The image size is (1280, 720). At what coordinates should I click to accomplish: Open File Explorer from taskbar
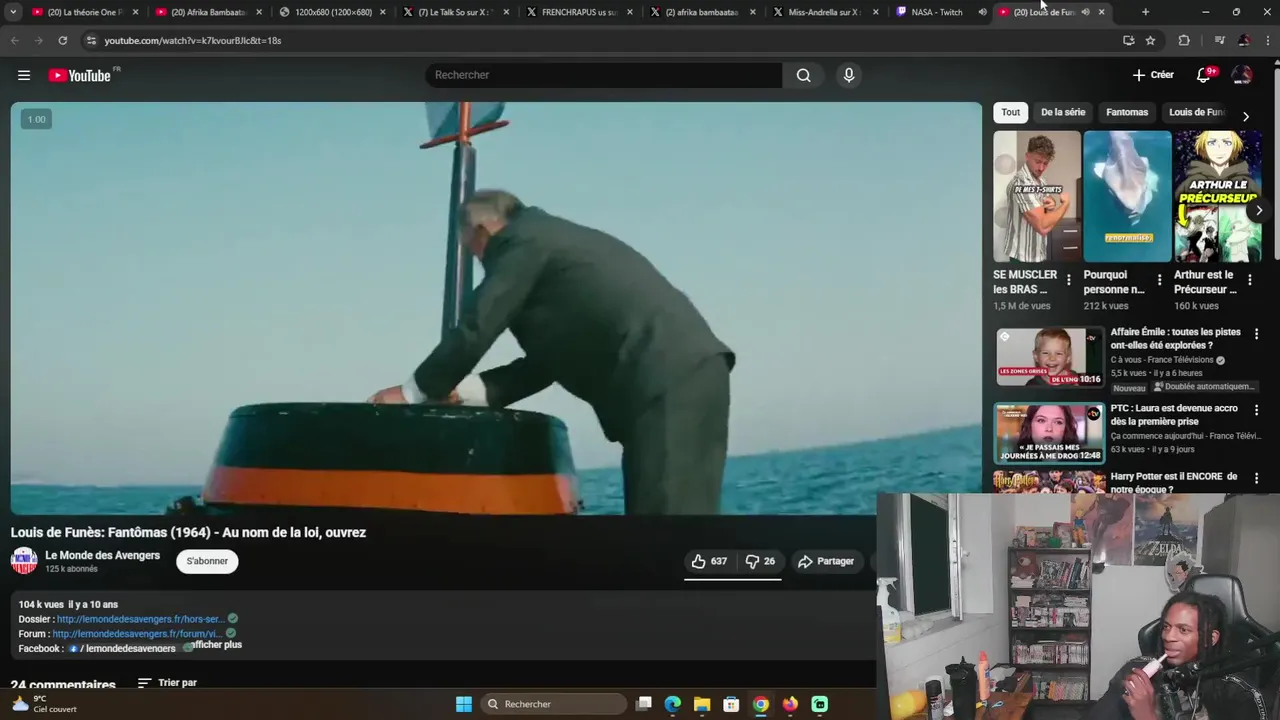[702, 704]
